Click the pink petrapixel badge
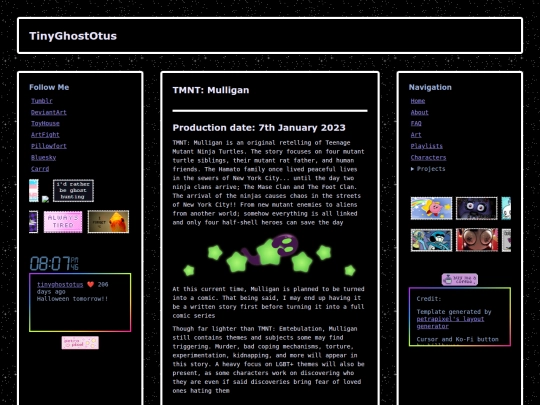Viewport: 540px width, 405px height. point(80,343)
